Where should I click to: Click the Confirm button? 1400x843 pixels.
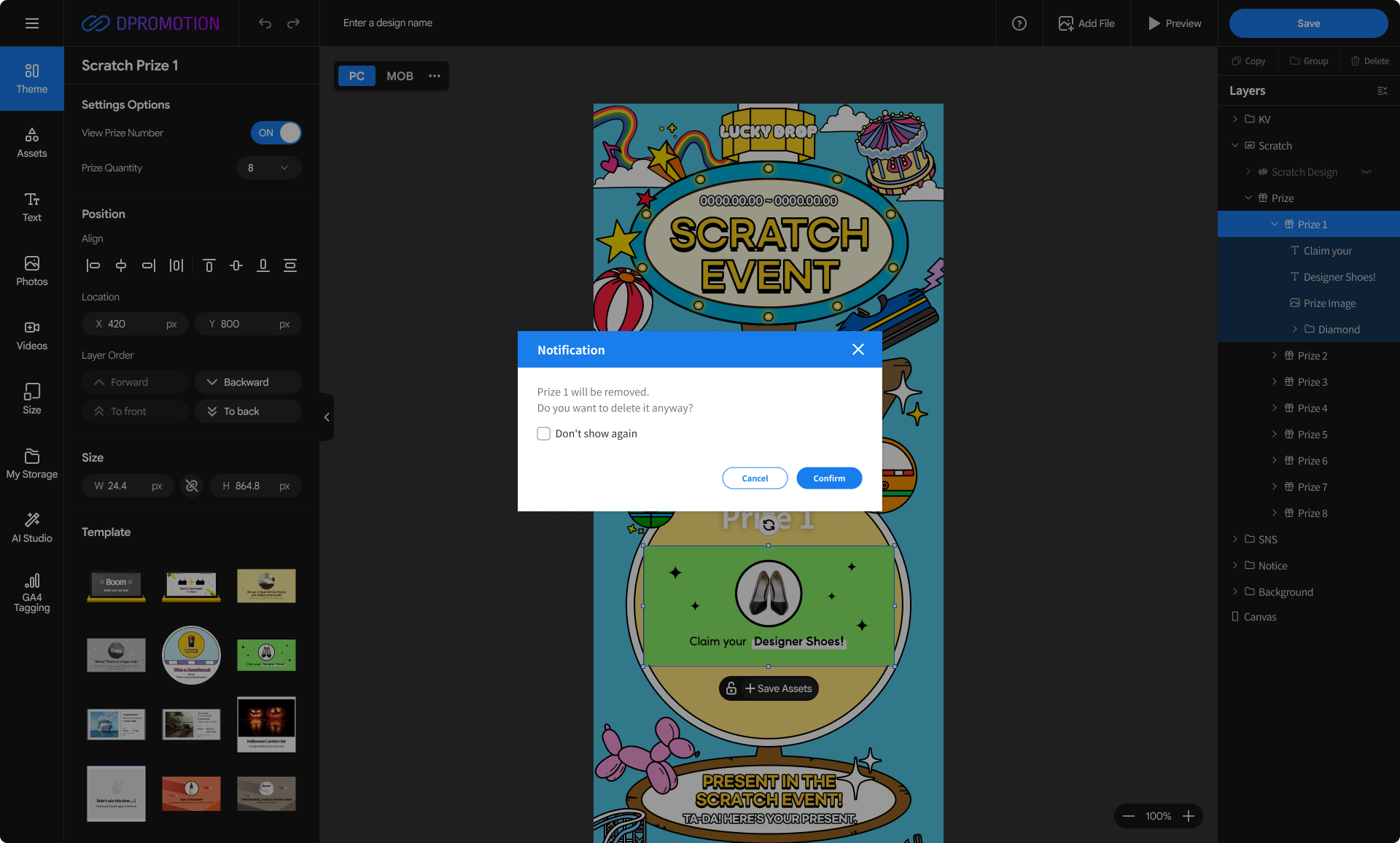click(x=829, y=478)
